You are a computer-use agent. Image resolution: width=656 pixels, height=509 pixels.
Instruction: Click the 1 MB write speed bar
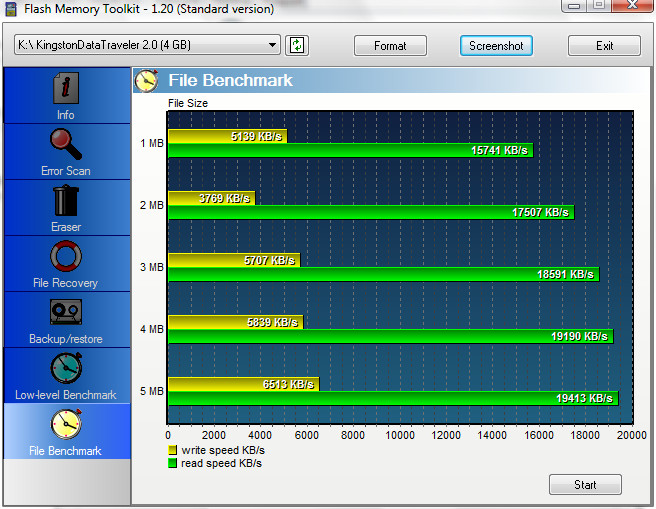tap(227, 135)
